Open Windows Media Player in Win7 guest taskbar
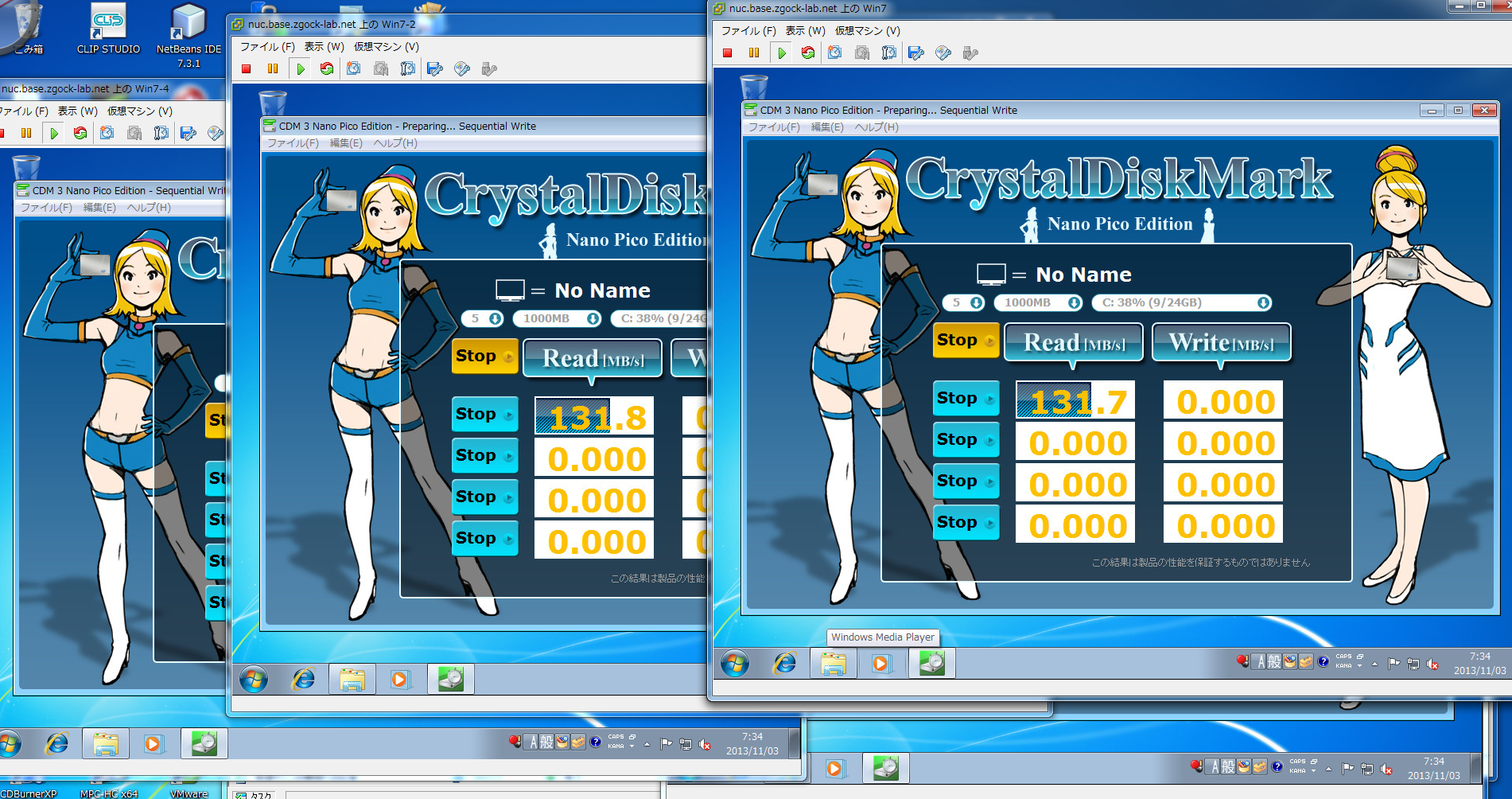The image size is (1512, 799). [x=880, y=663]
